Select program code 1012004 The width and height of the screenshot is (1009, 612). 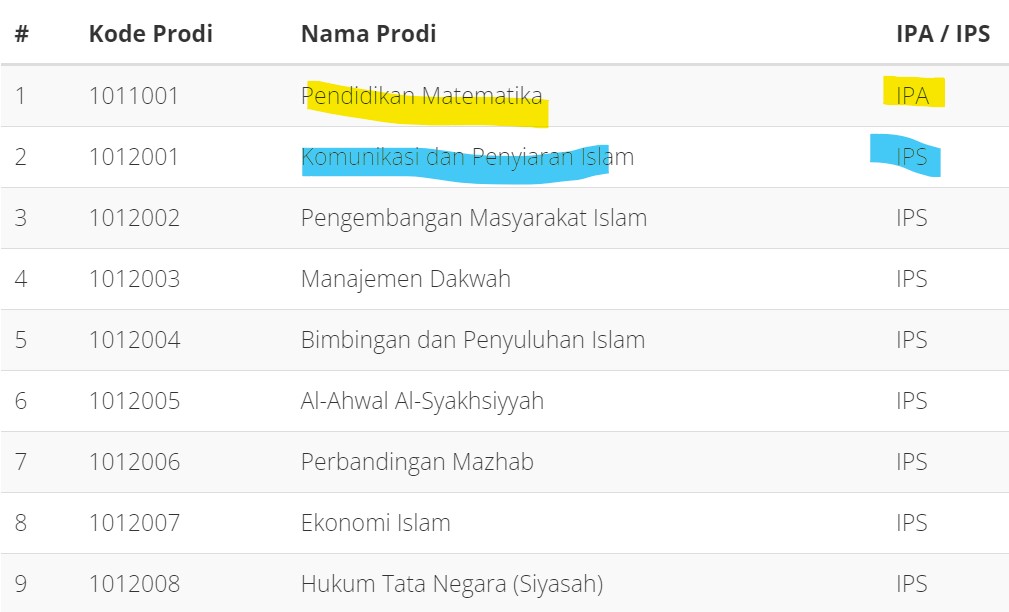click(134, 340)
